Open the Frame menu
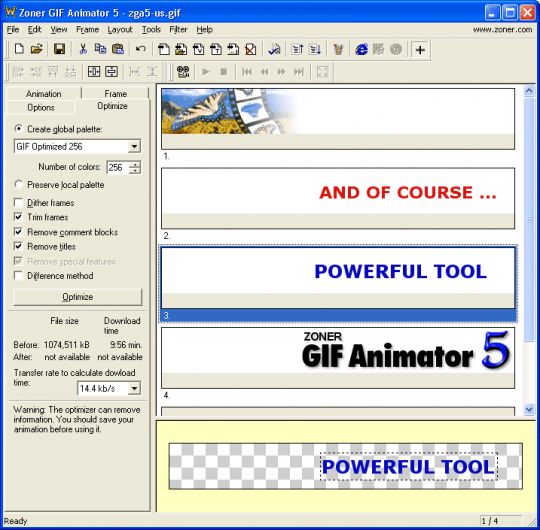The height and width of the screenshot is (530, 540). pos(87,30)
